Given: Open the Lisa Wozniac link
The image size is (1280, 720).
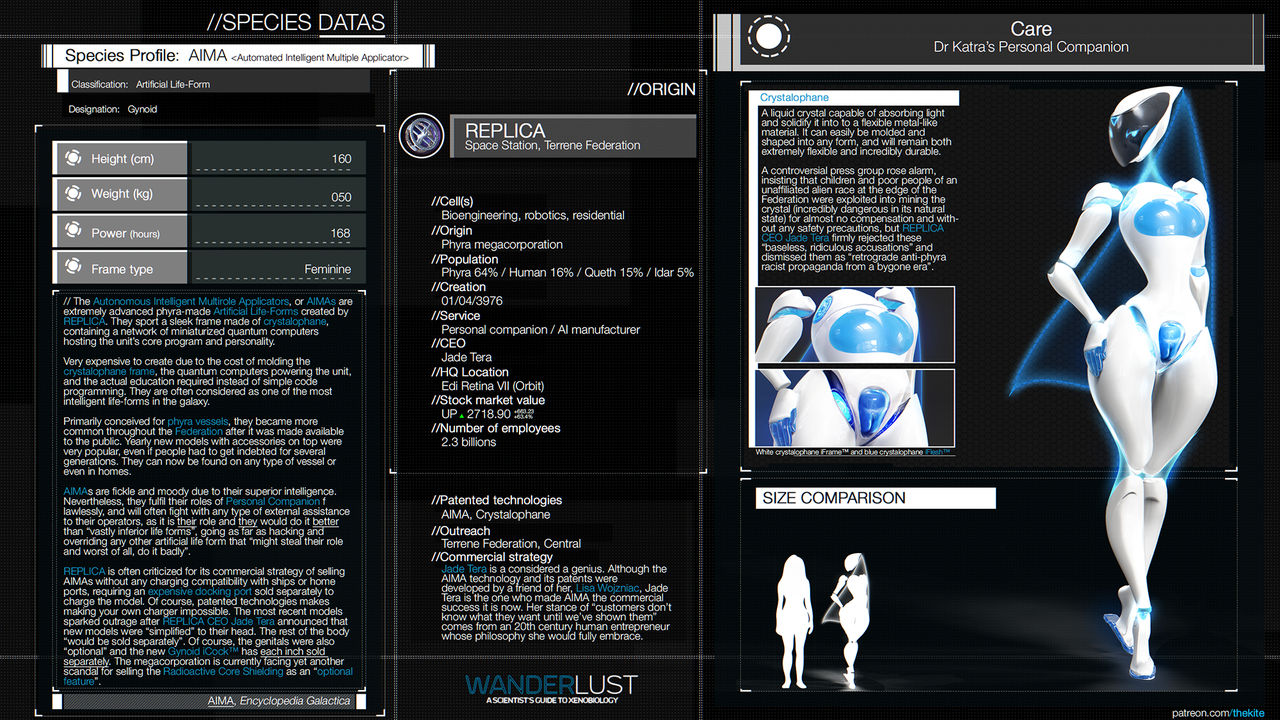Looking at the screenshot, I should point(605,588).
